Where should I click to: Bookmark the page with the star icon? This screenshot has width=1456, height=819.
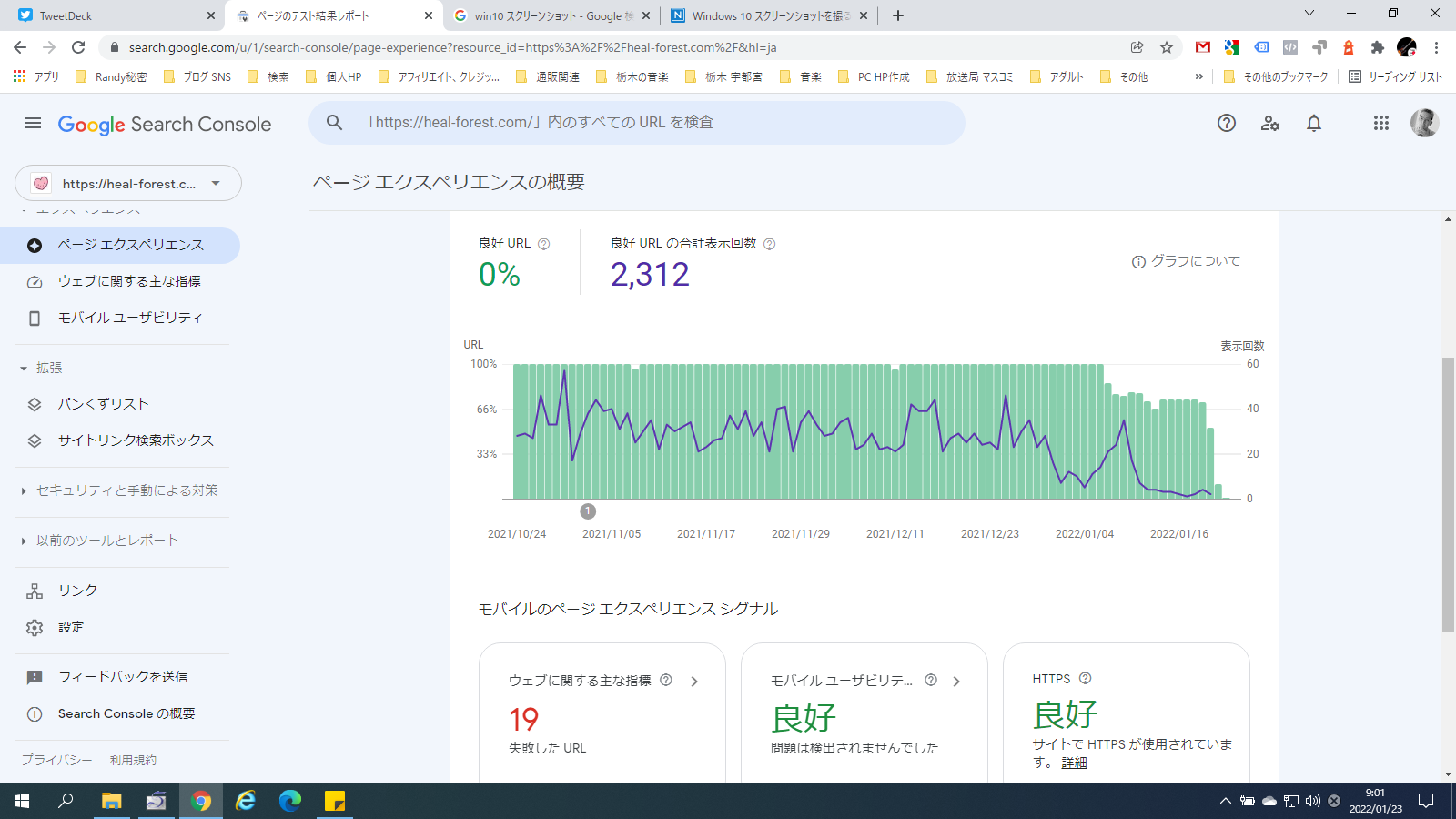[1167, 46]
